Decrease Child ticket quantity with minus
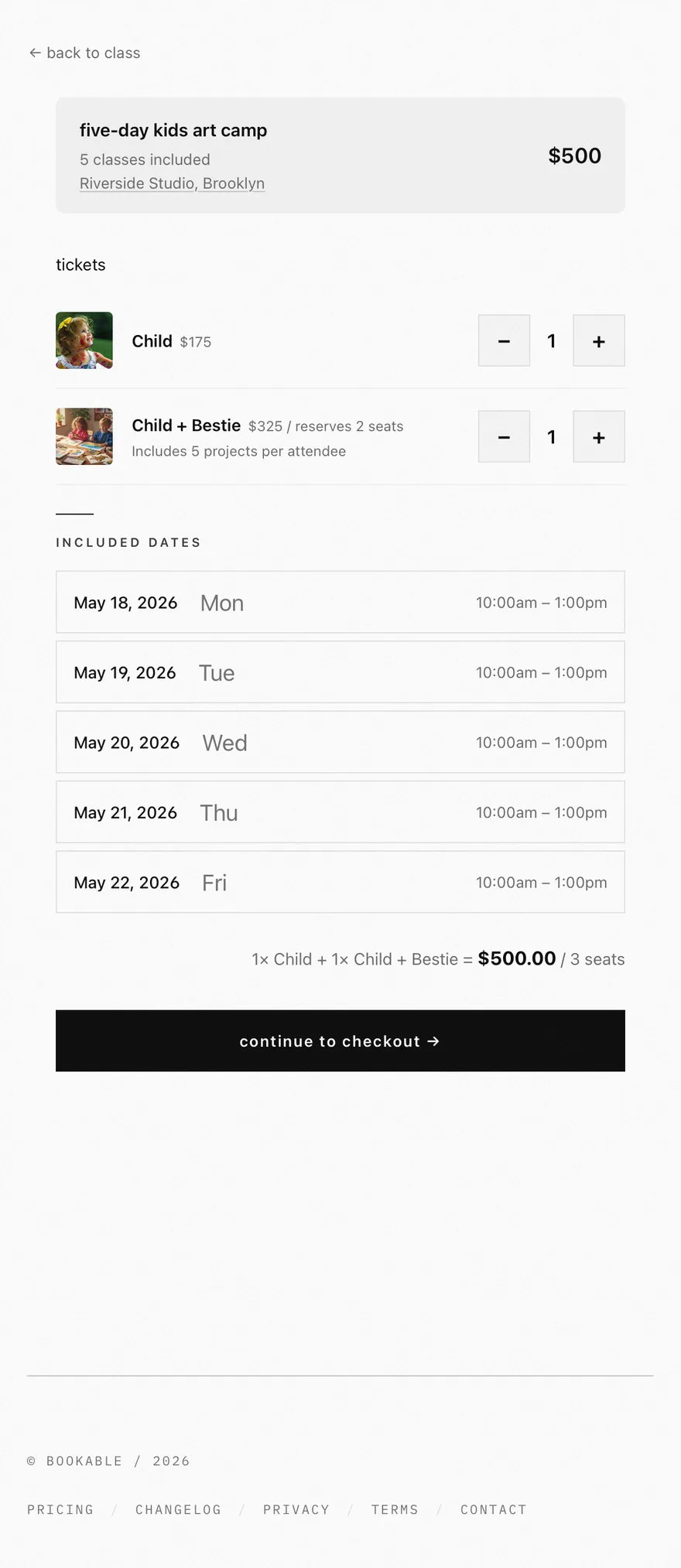Screen dimensions: 681x1568 click(x=504, y=340)
